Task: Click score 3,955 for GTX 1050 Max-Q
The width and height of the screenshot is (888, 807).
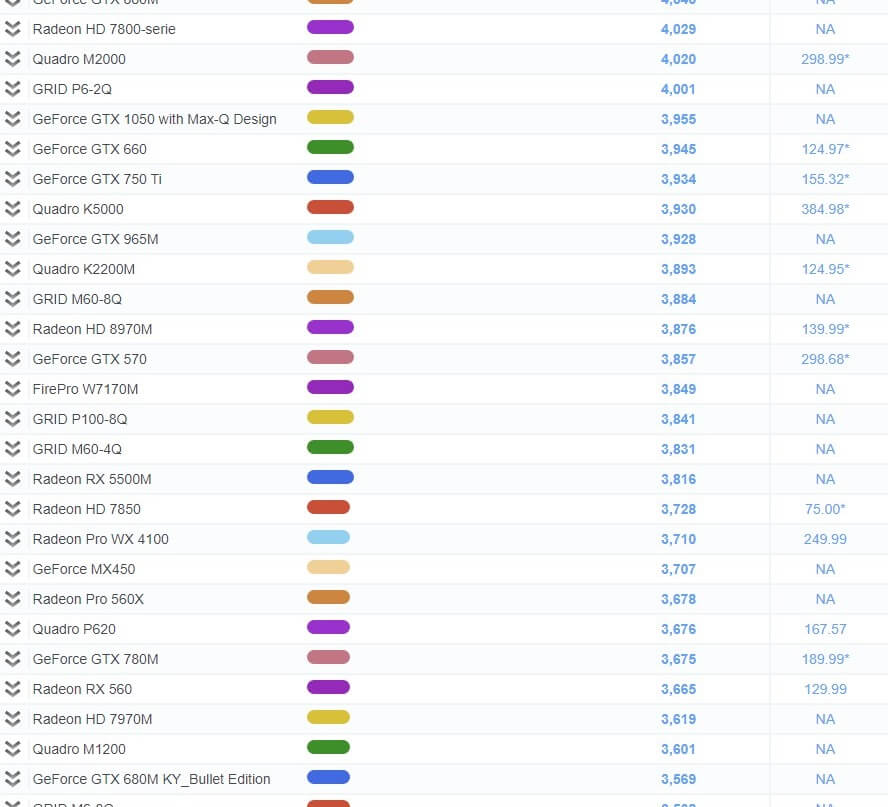Action: click(x=678, y=119)
